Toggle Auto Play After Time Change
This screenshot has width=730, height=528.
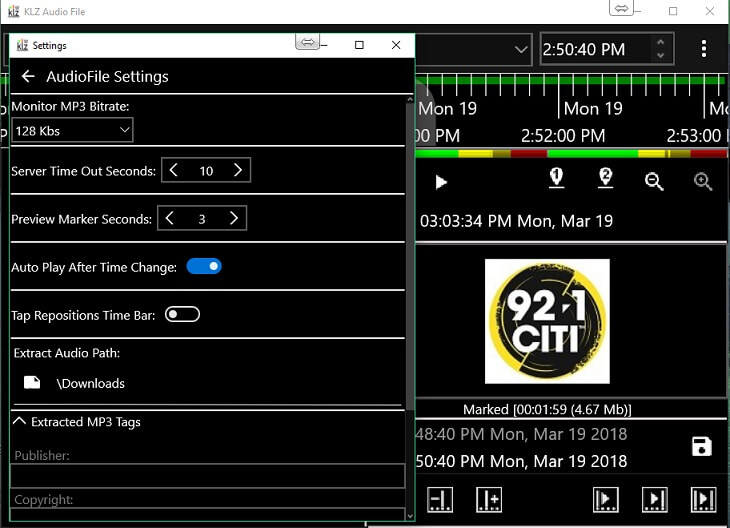(204, 266)
